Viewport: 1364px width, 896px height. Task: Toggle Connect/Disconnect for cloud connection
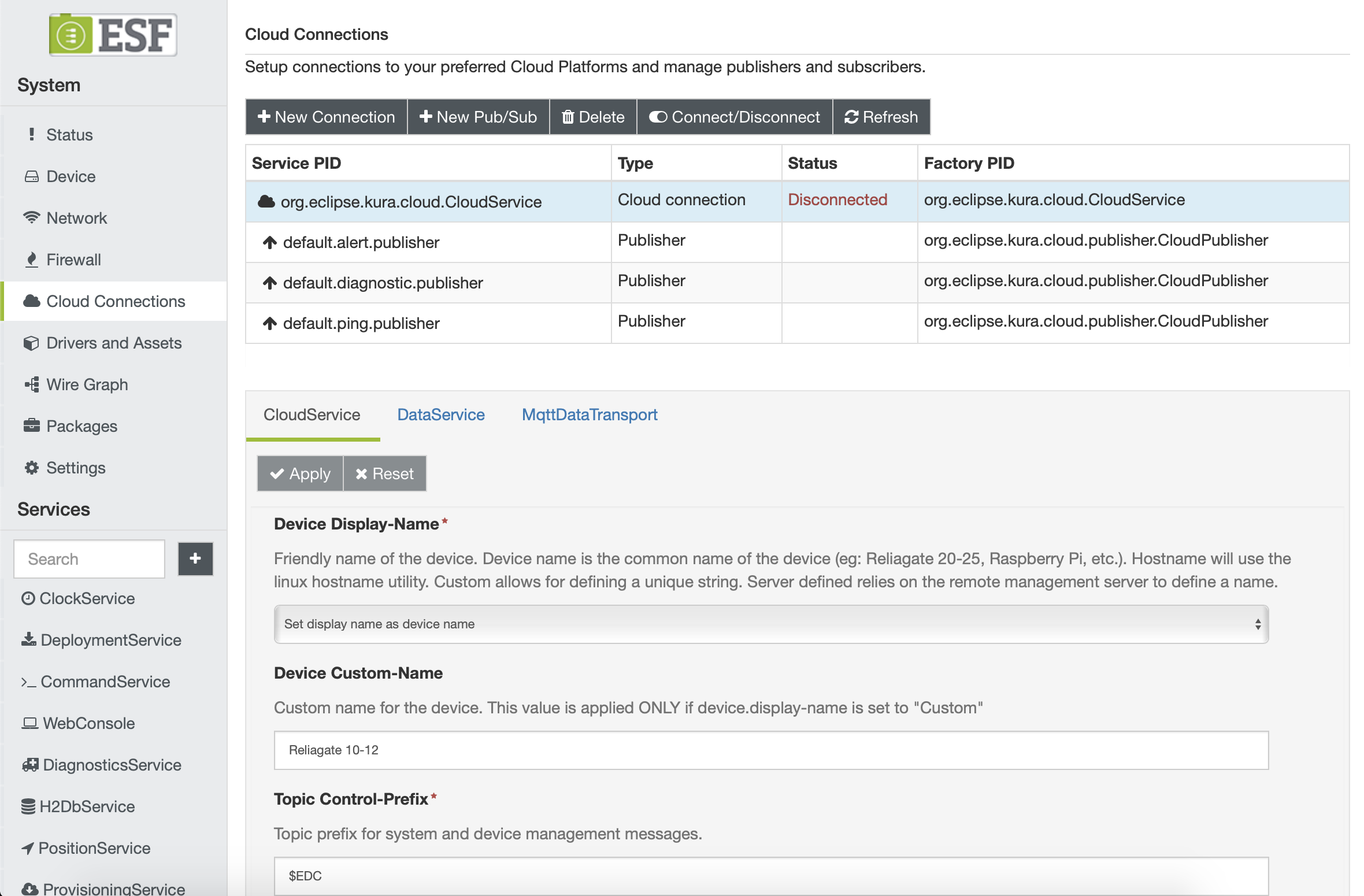click(x=735, y=117)
